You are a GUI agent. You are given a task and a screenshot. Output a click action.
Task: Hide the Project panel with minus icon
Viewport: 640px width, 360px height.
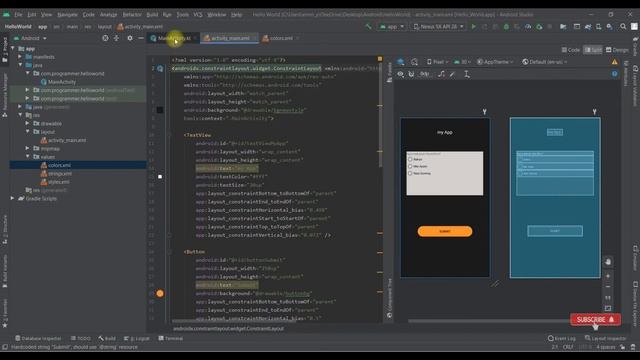[141, 38]
